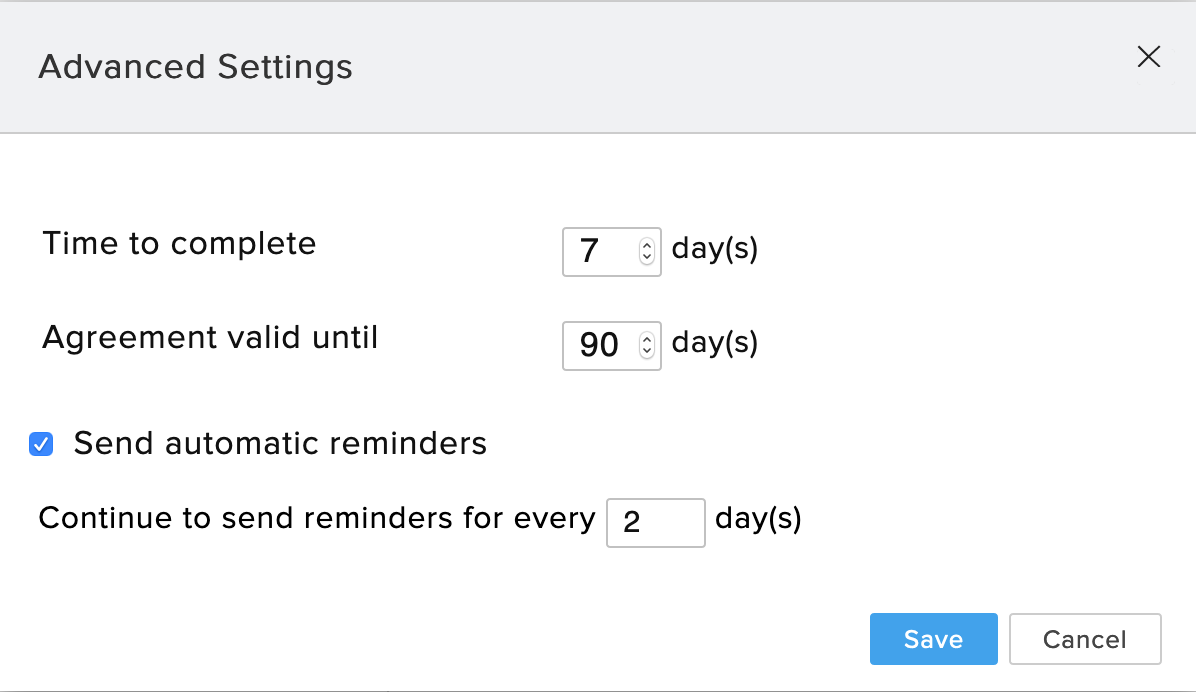1196x692 pixels.
Task: Click day(s) text beside reminder interval field
Action: [x=758, y=519]
